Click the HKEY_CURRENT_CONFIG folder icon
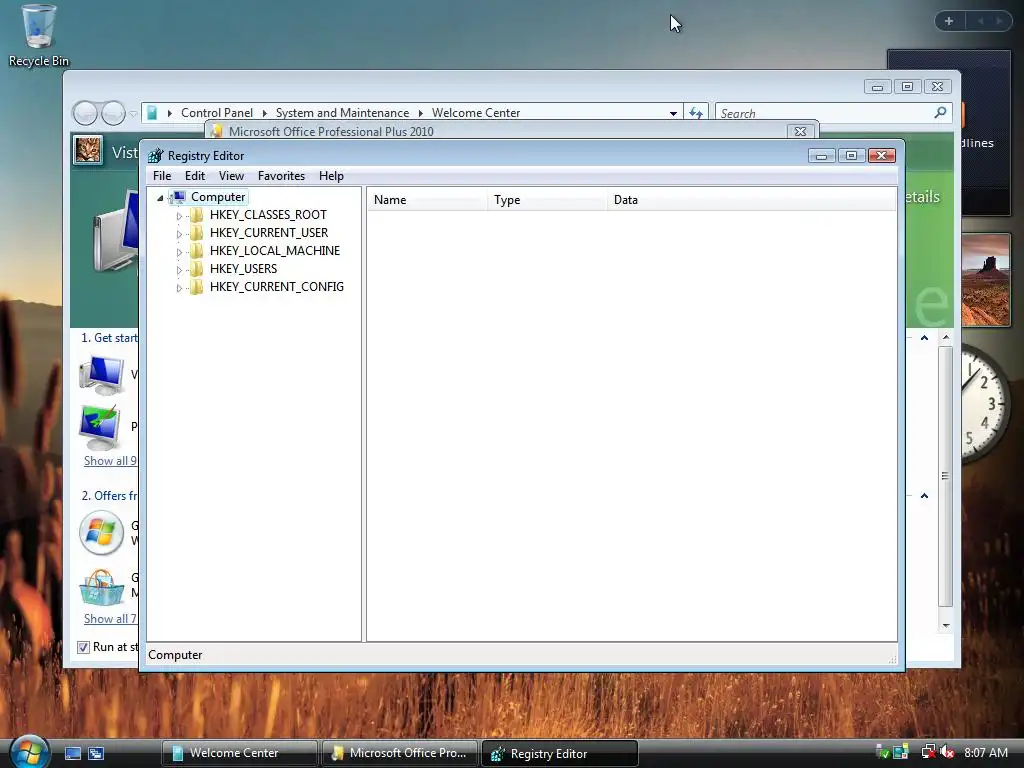This screenshot has height=768, width=1024. (197, 287)
